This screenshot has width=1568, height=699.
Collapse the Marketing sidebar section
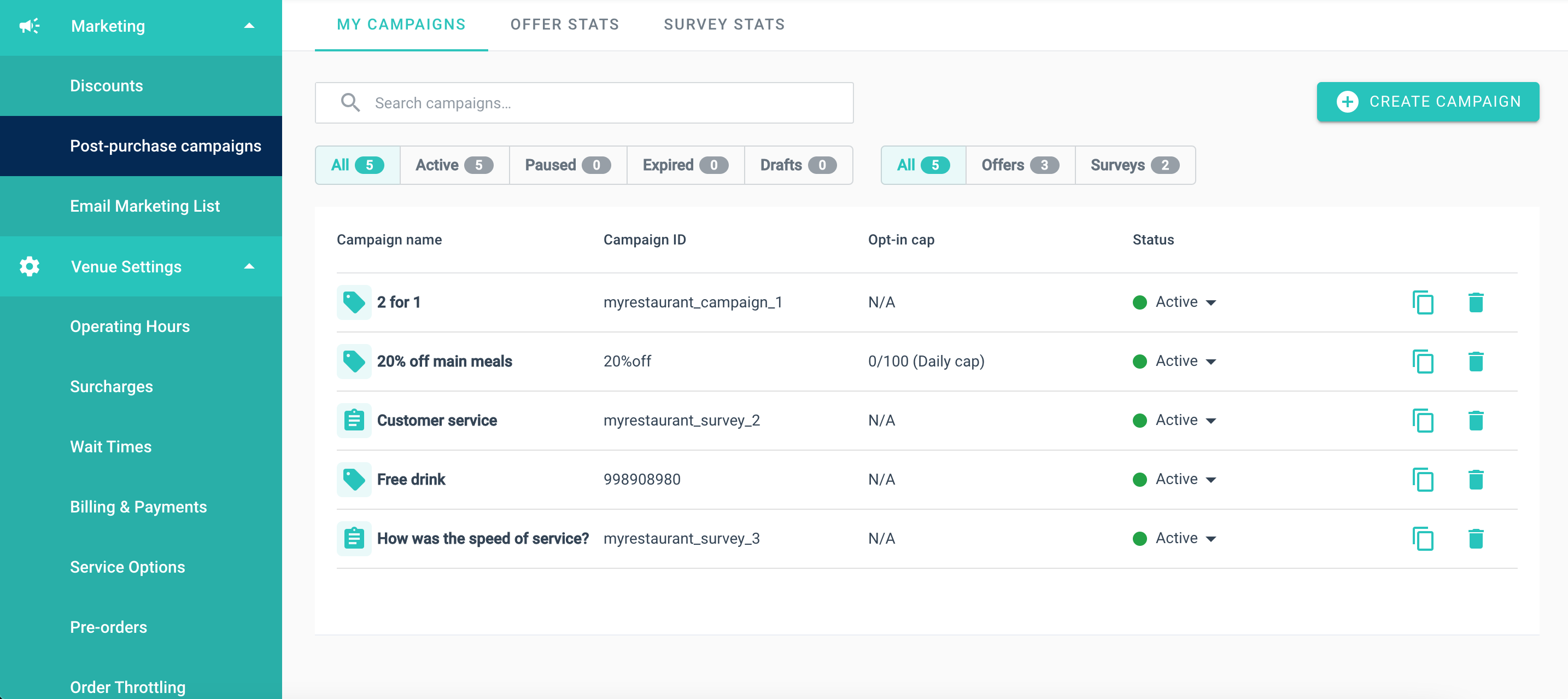pyautogui.click(x=249, y=26)
